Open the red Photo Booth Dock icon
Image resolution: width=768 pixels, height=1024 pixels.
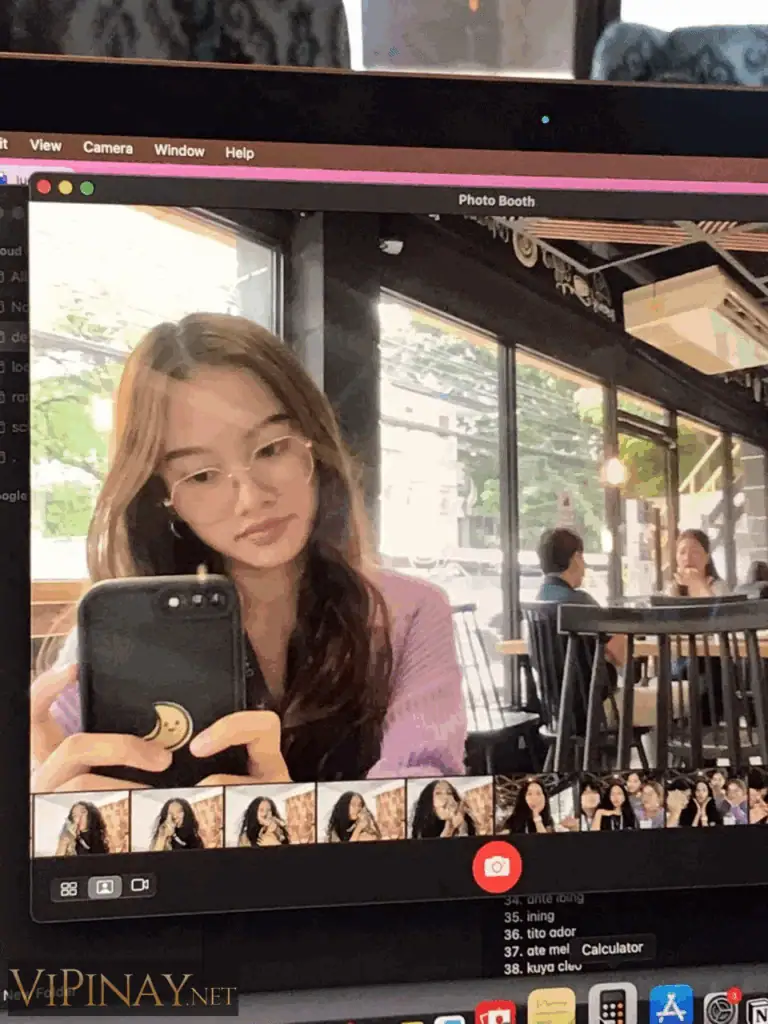pos(494,1012)
